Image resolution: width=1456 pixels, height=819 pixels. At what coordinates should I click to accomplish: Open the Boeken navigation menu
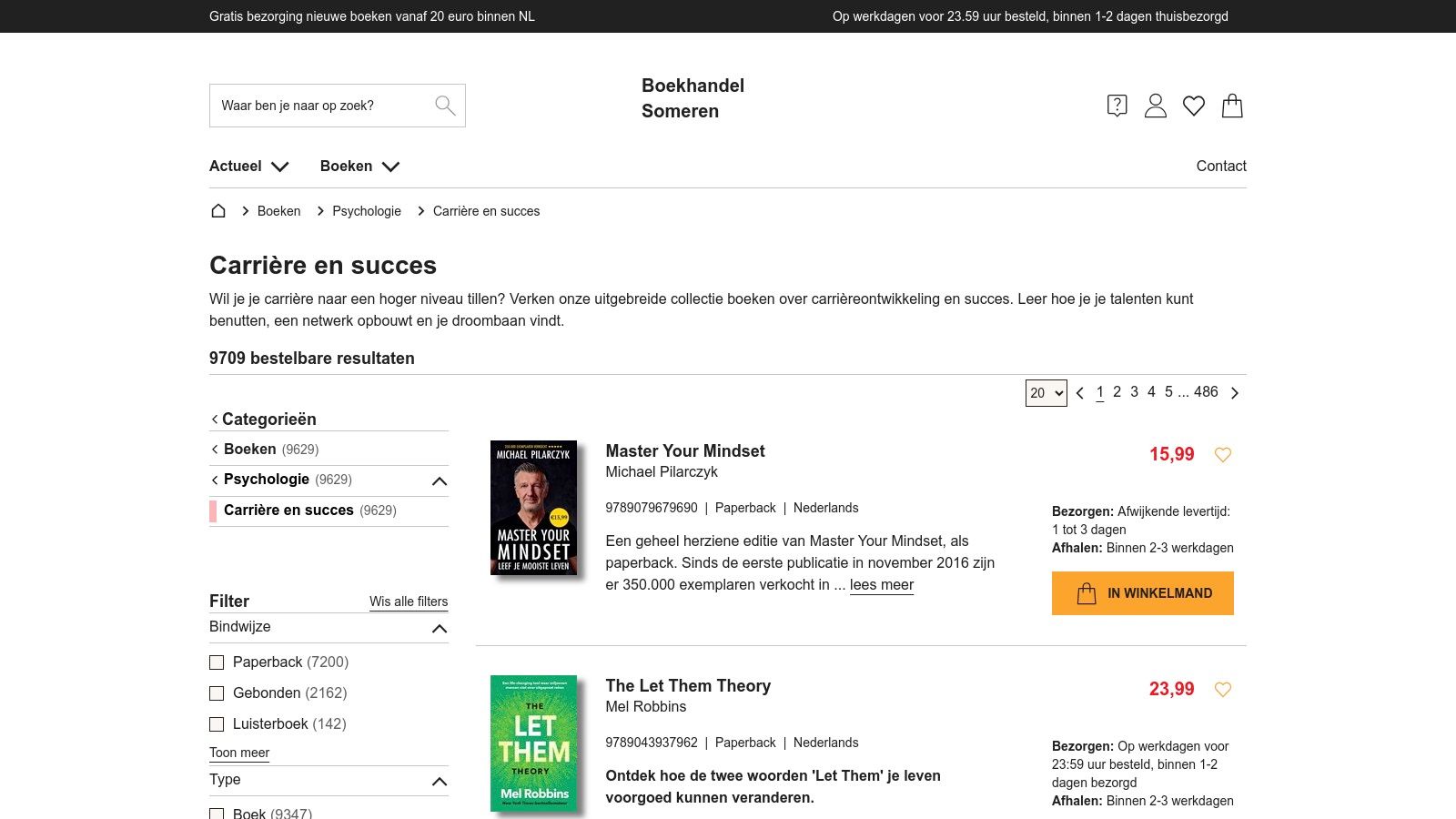pyautogui.click(x=359, y=166)
